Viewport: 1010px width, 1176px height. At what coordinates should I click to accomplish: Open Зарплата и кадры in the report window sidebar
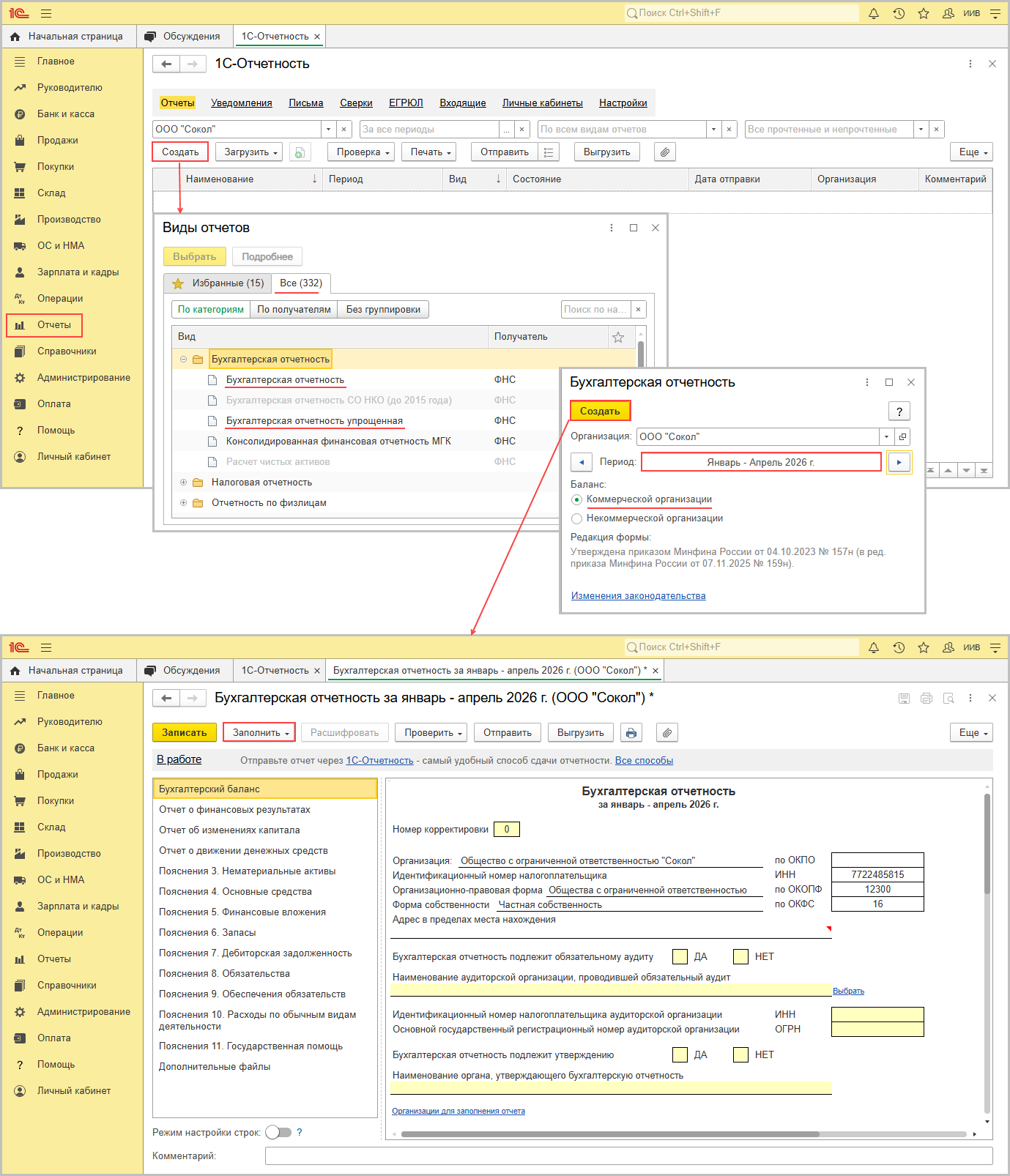click(x=78, y=907)
